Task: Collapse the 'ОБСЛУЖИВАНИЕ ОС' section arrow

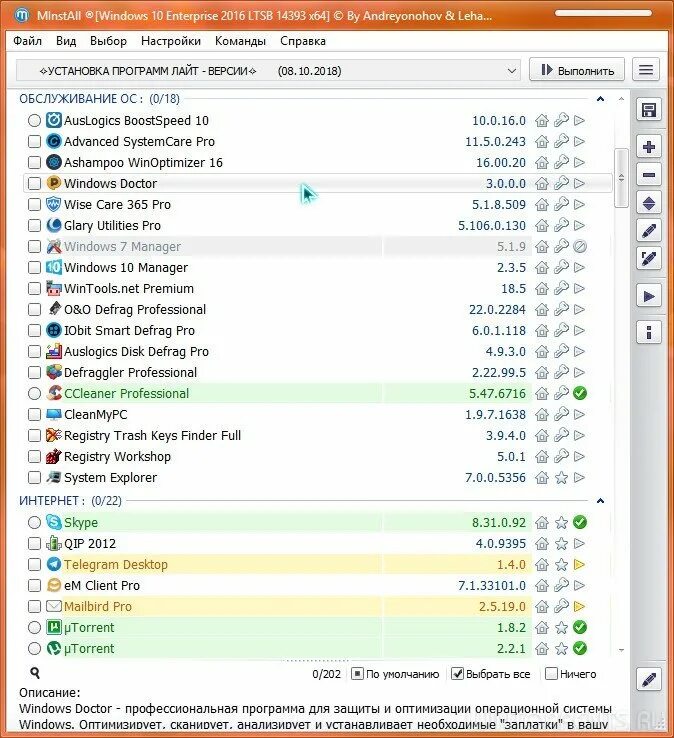Action: (x=600, y=99)
